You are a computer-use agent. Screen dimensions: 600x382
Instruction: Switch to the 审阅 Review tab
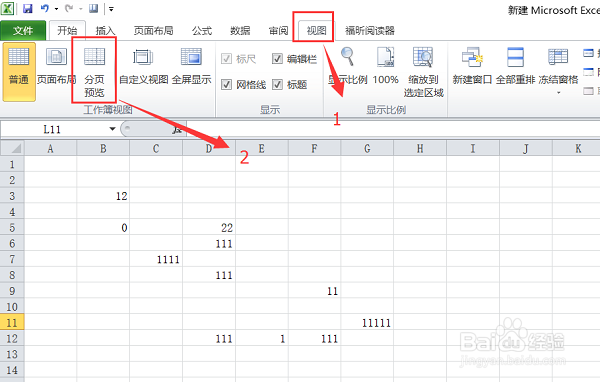point(278,30)
